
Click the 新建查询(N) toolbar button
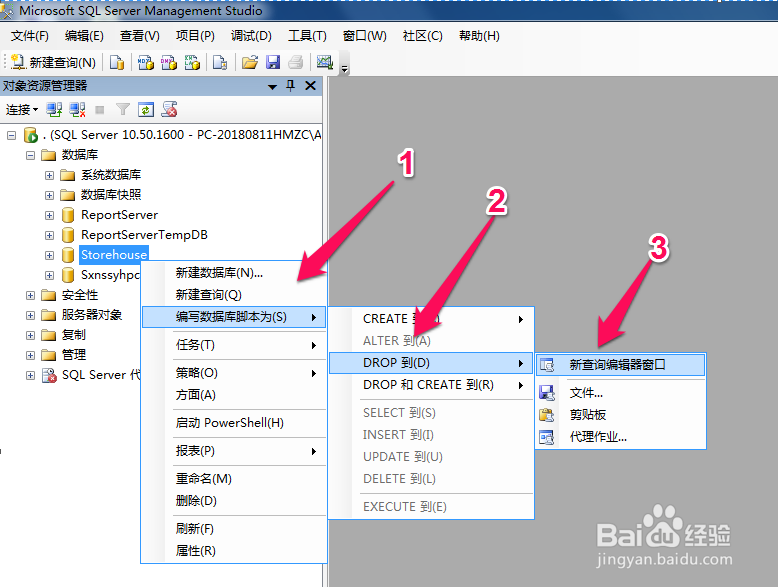click(x=54, y=63)
